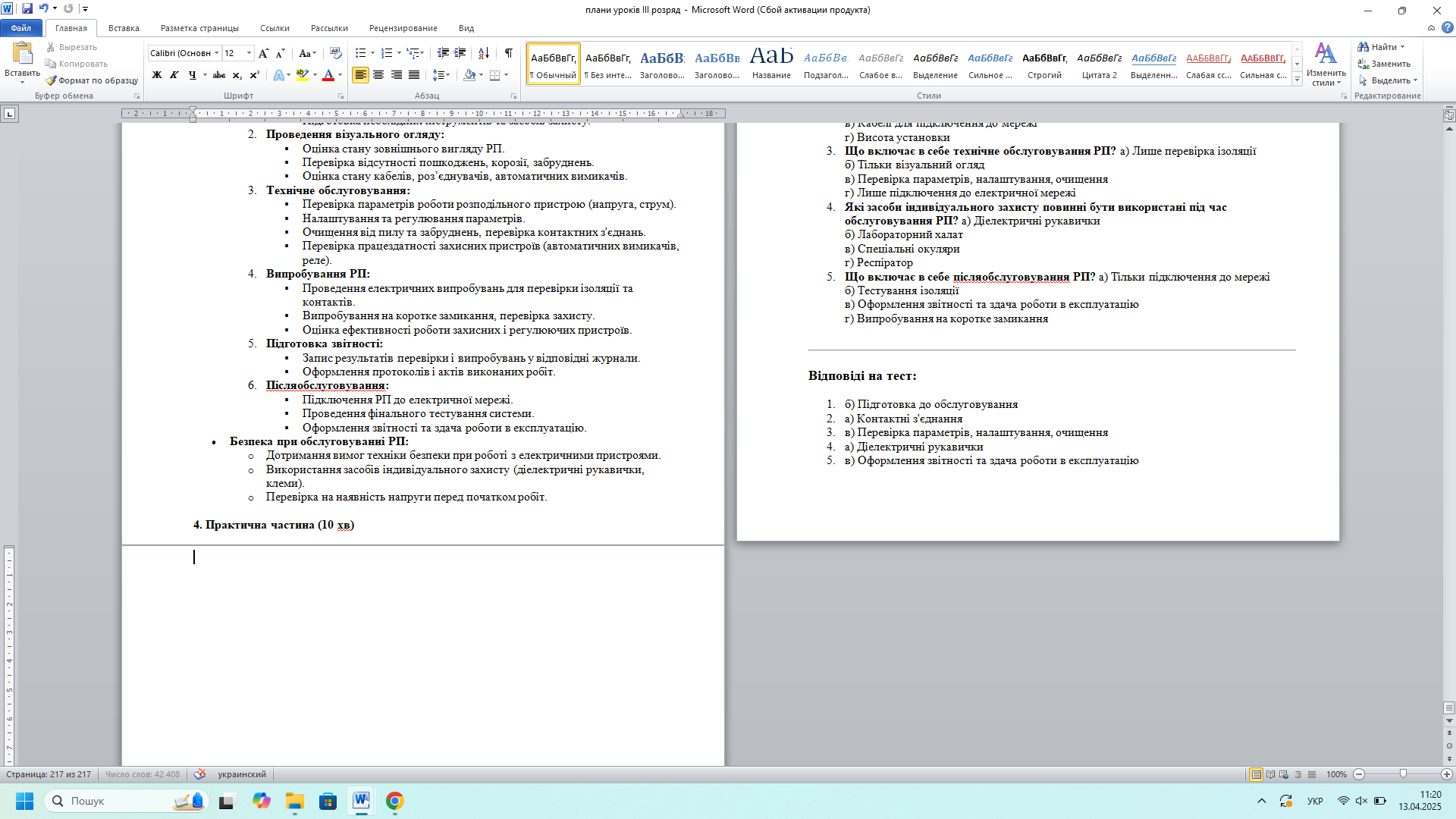Open the font name dropdown

(x=216, y=53)
